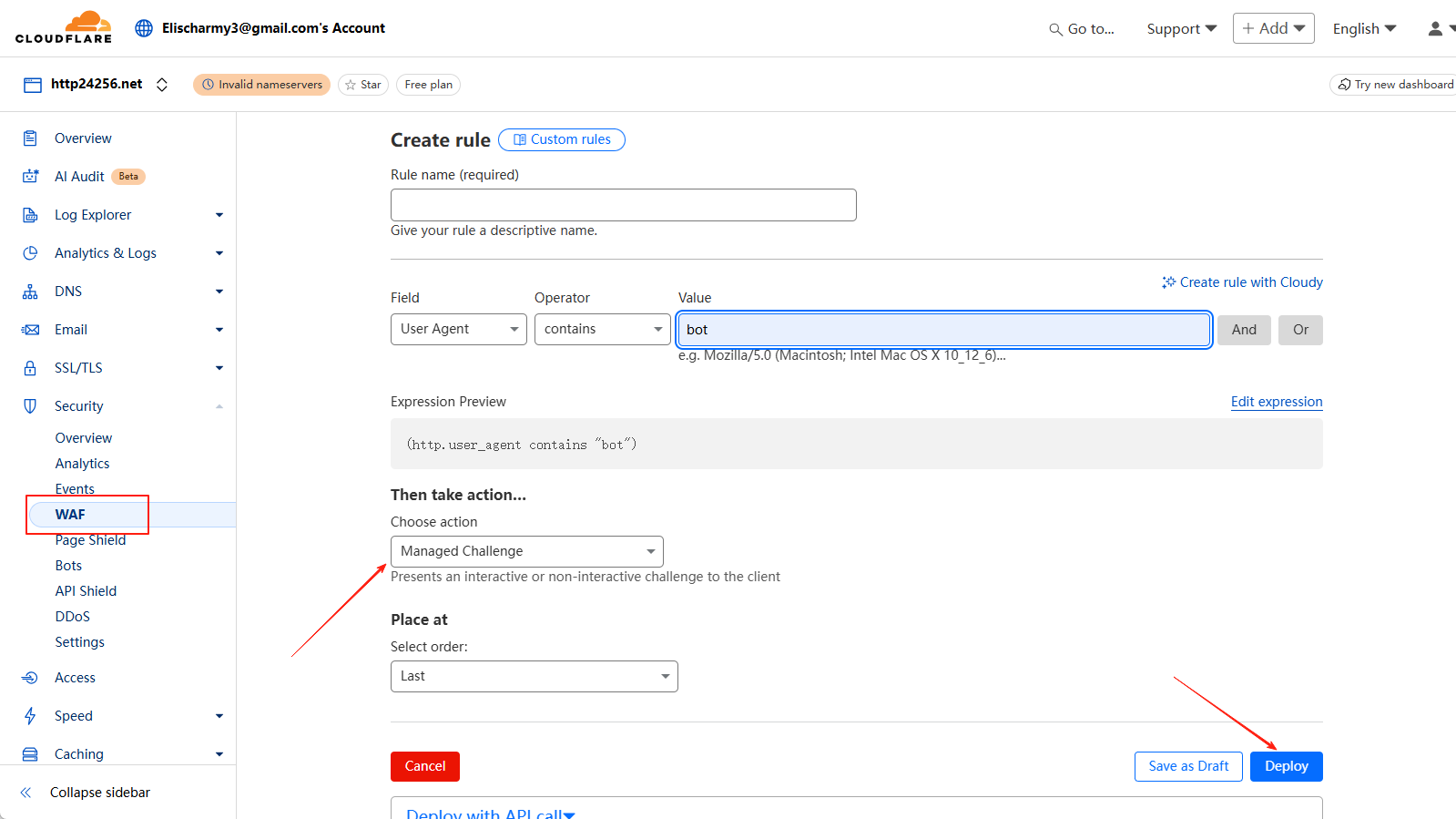Expand the Speed section arrow

click(219, 716)
